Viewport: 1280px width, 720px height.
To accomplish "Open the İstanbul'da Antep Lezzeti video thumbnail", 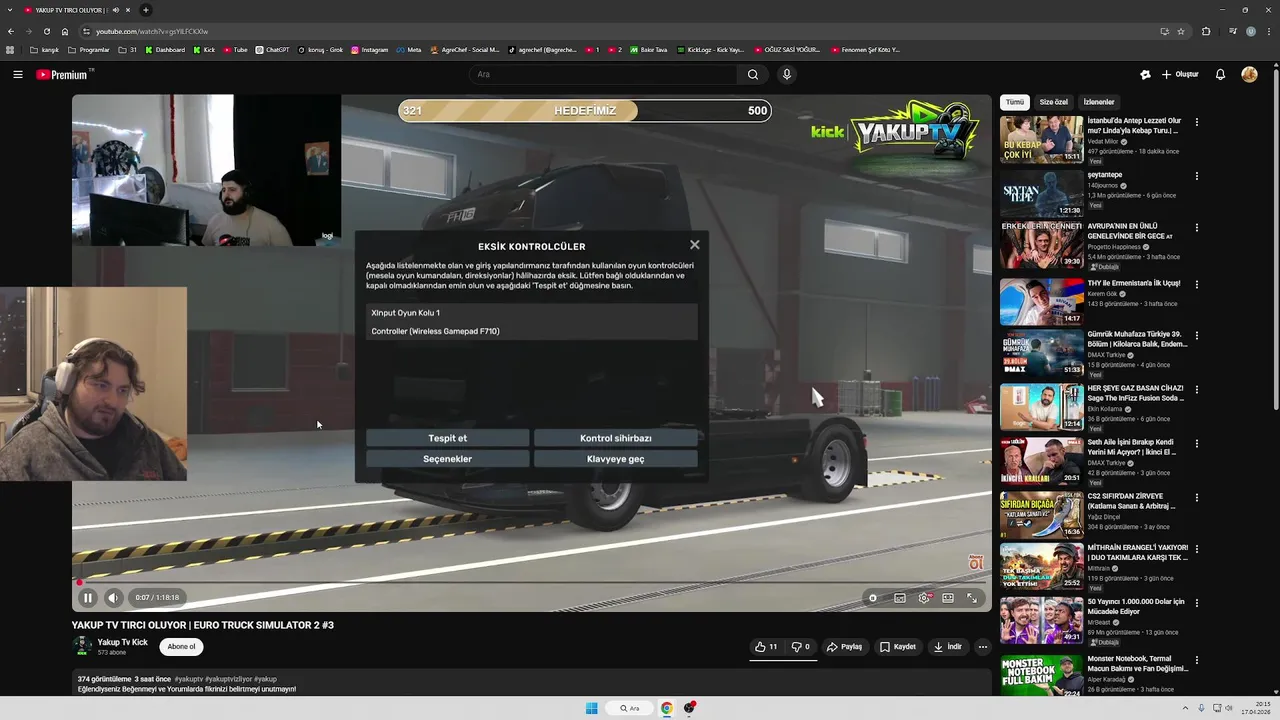I will (x=1041, y=139).
